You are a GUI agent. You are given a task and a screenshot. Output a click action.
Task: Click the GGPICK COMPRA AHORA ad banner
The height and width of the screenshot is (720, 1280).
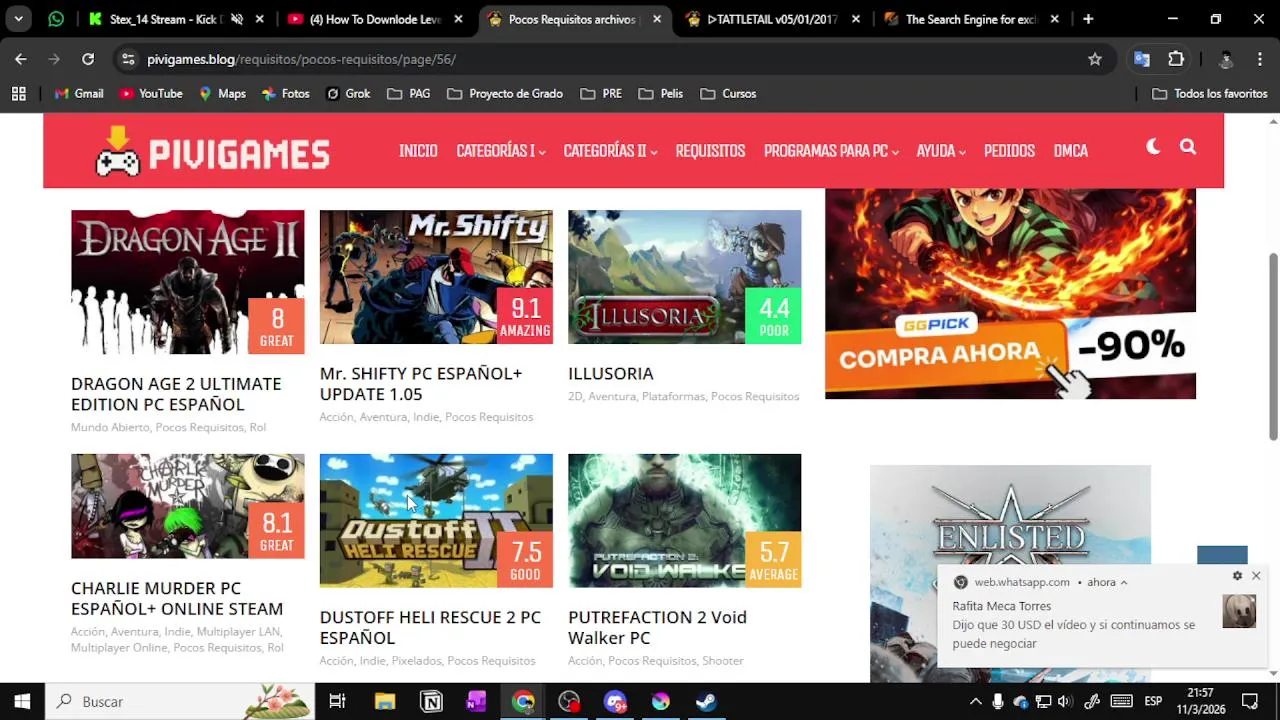(1010, 294)
